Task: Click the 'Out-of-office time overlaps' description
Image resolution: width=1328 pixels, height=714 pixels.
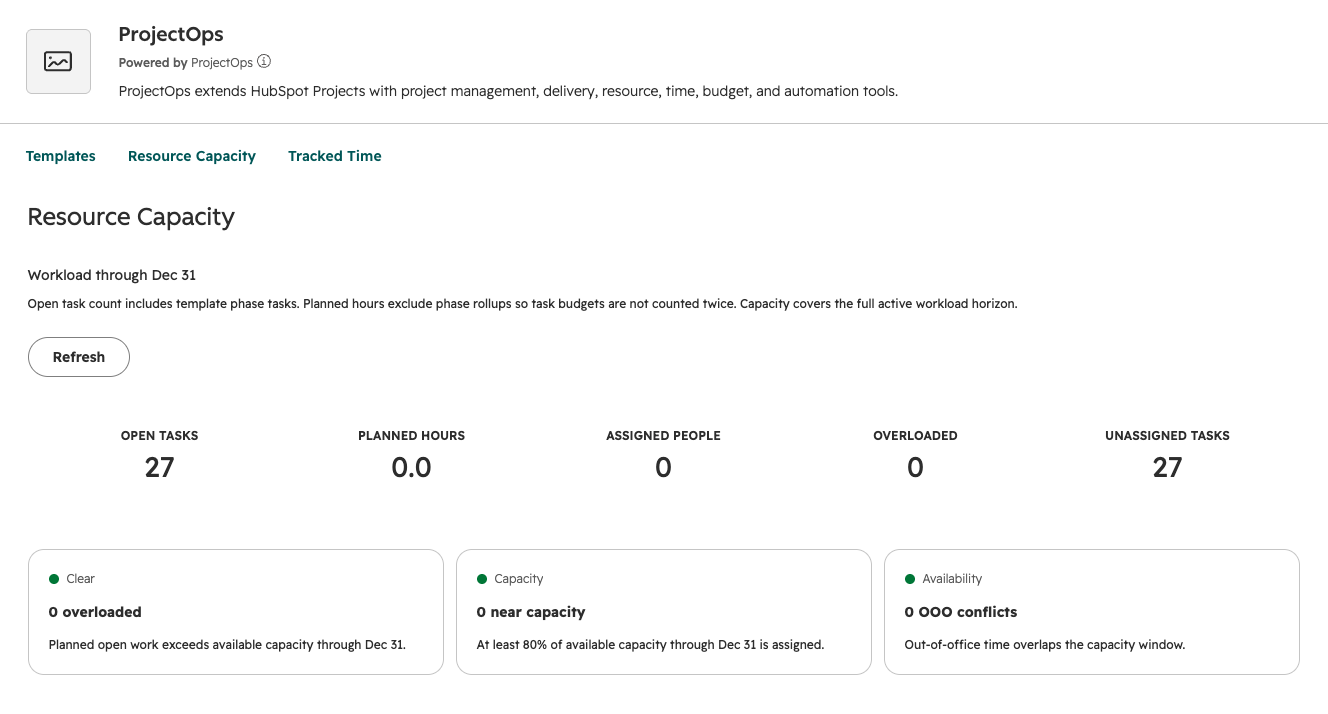Action: click(x=1045, y=645)
